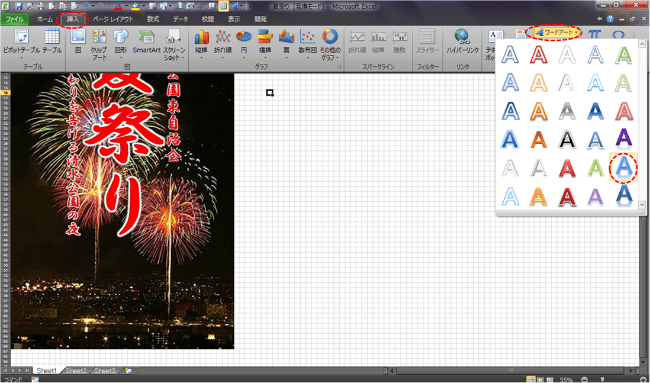This screenshot has width=650, height=383.
Task: Open the Page Layout ribbon tab
Action: [113, 19]
